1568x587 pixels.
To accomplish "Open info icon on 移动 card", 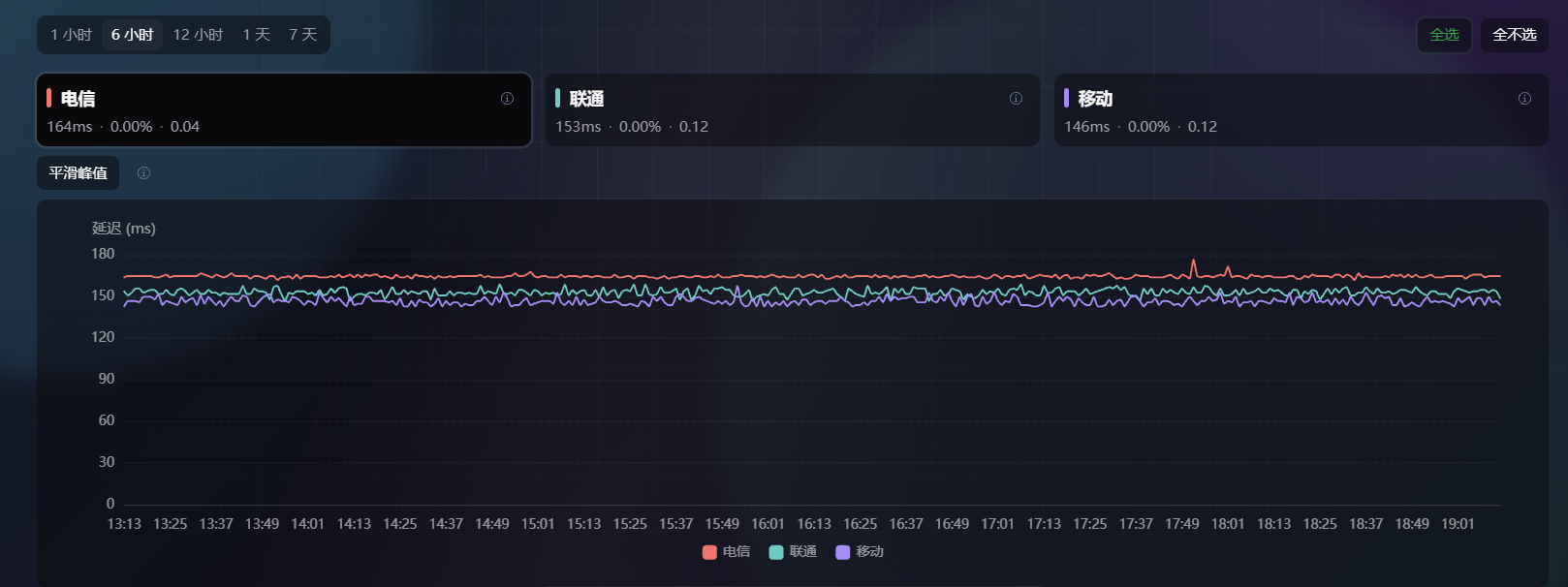I will coord(1524,99).
